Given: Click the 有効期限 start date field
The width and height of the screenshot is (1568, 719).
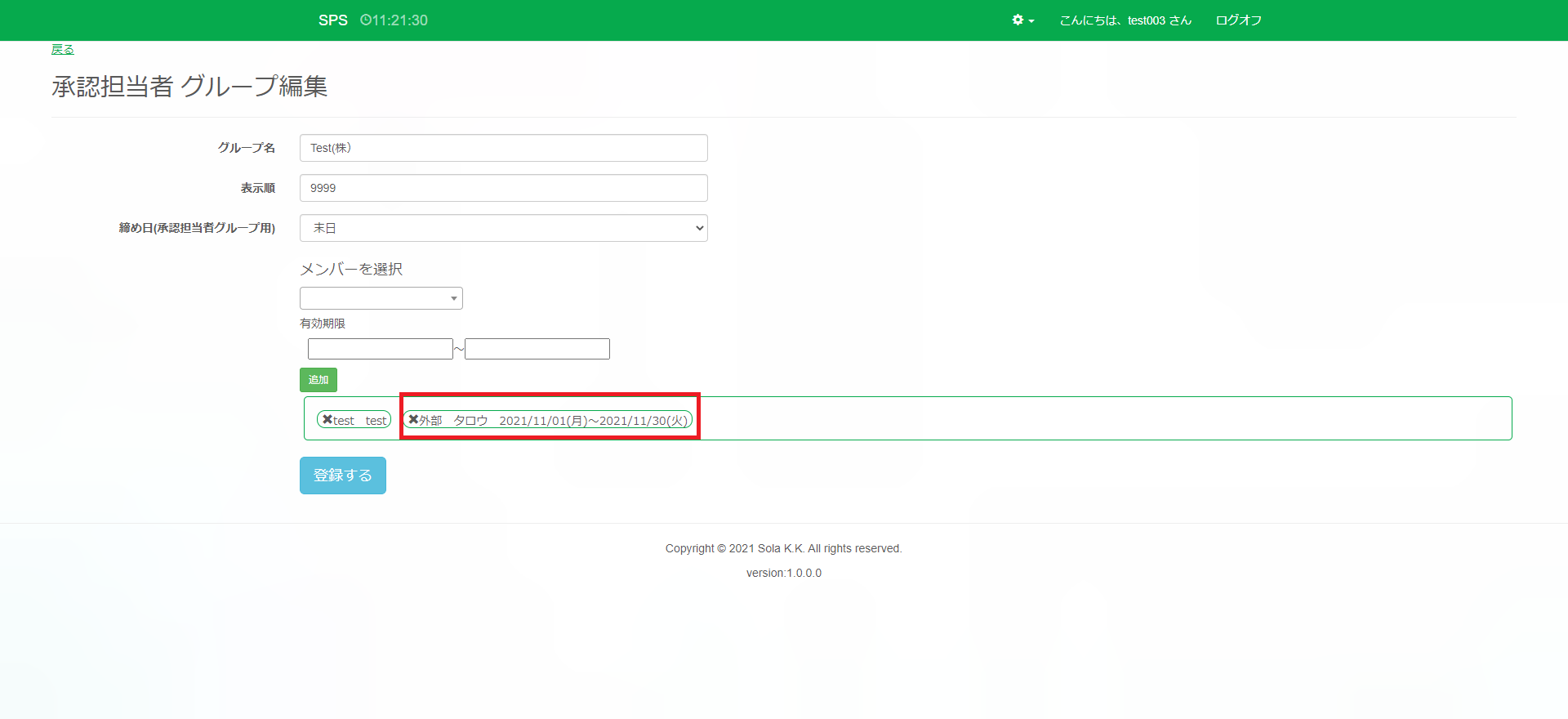Looking at the screenshot, I should tap(380, 349).
